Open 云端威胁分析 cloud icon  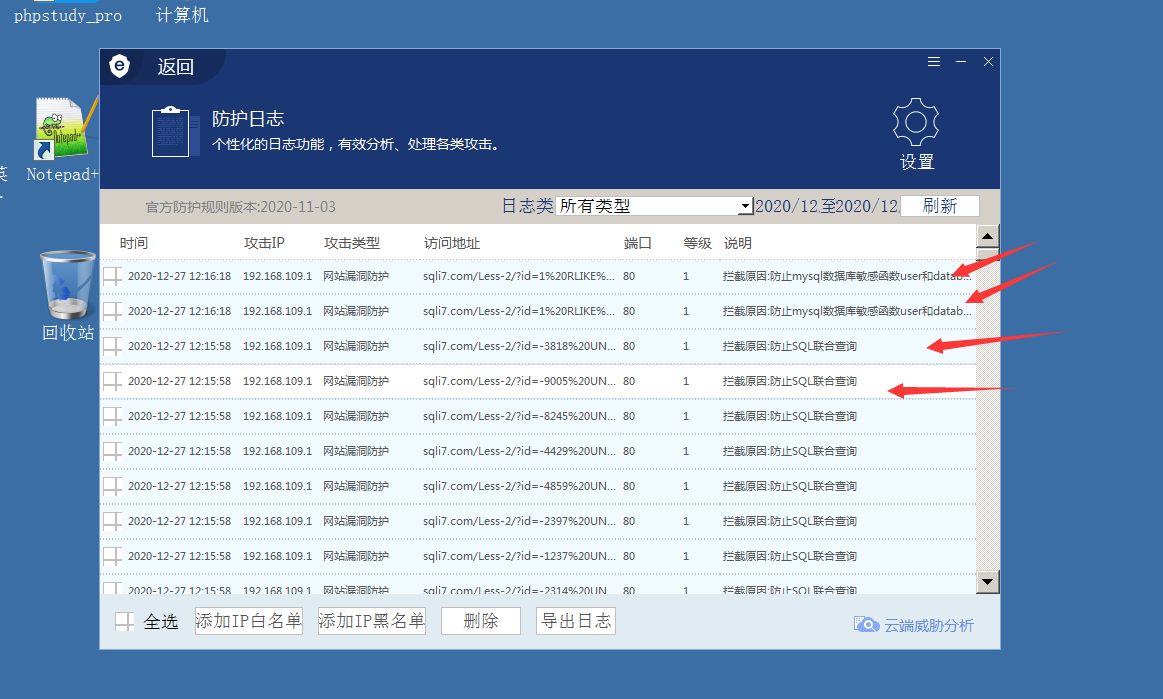click(866, 624)
